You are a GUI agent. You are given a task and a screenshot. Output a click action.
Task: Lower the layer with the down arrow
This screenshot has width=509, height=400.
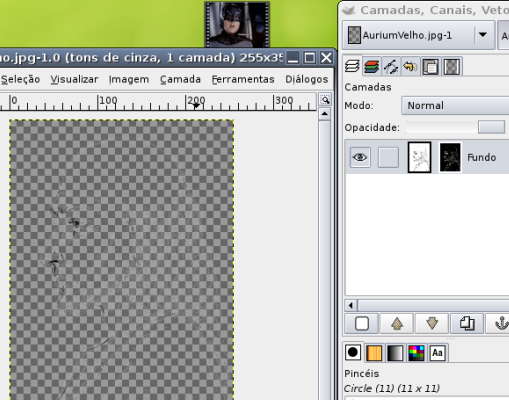pos(432,323)
